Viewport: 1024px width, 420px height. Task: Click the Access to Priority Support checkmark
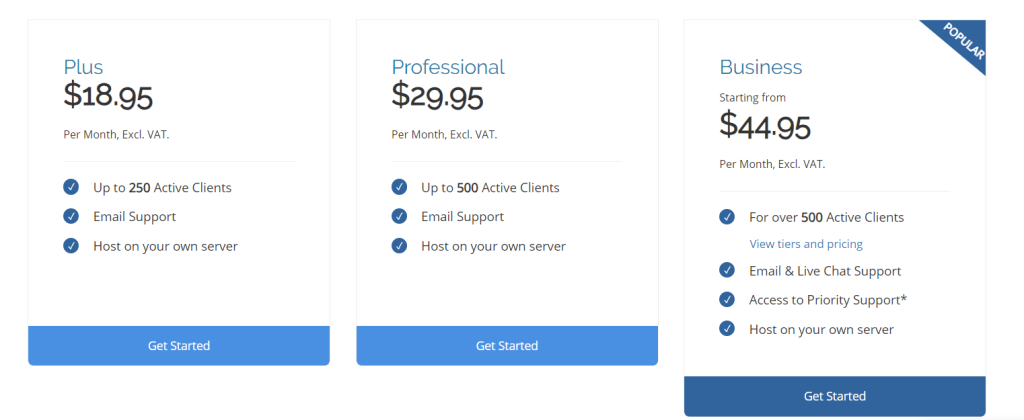coord(727,300)
